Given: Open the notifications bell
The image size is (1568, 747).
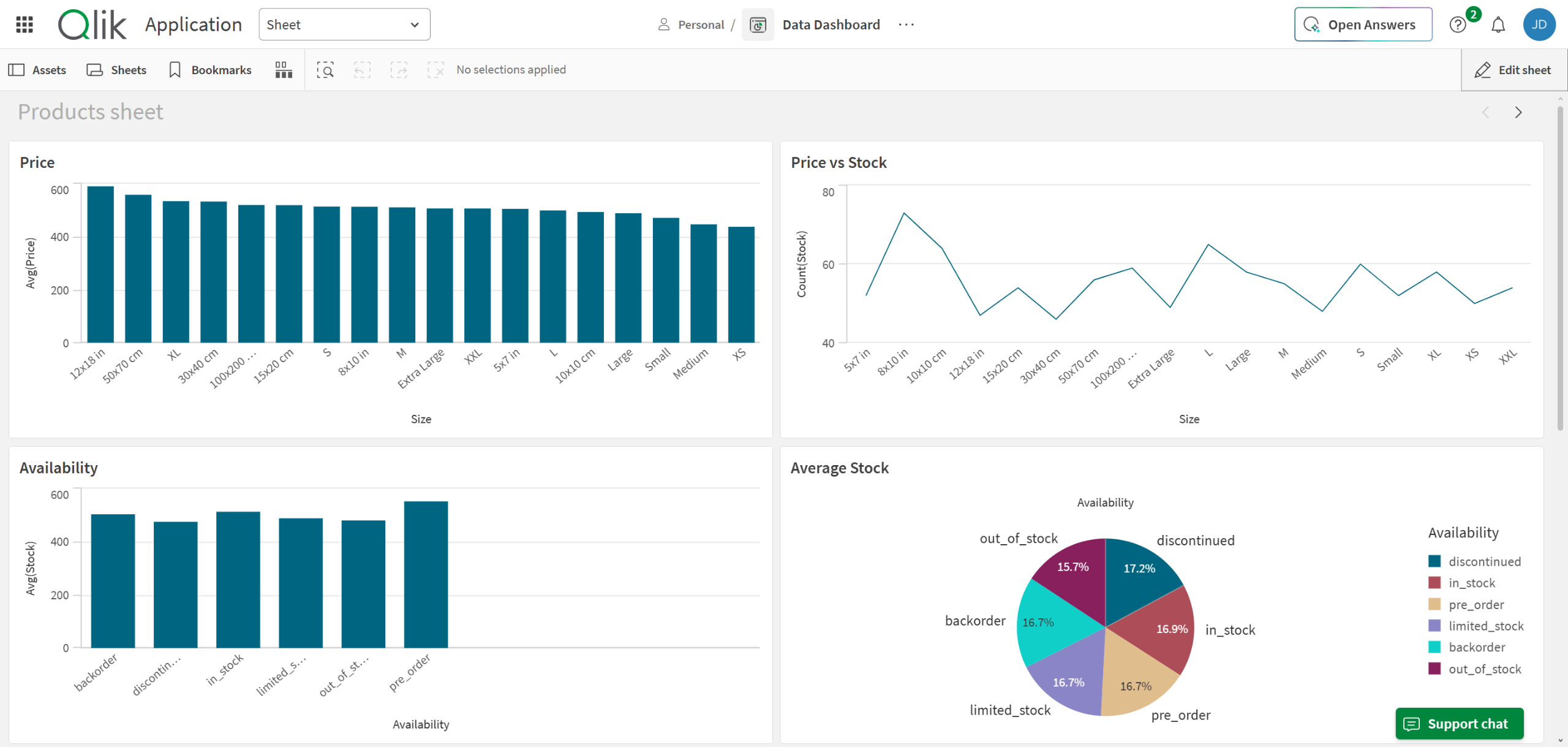Looking at the screenshot, I should (1498, 25).
